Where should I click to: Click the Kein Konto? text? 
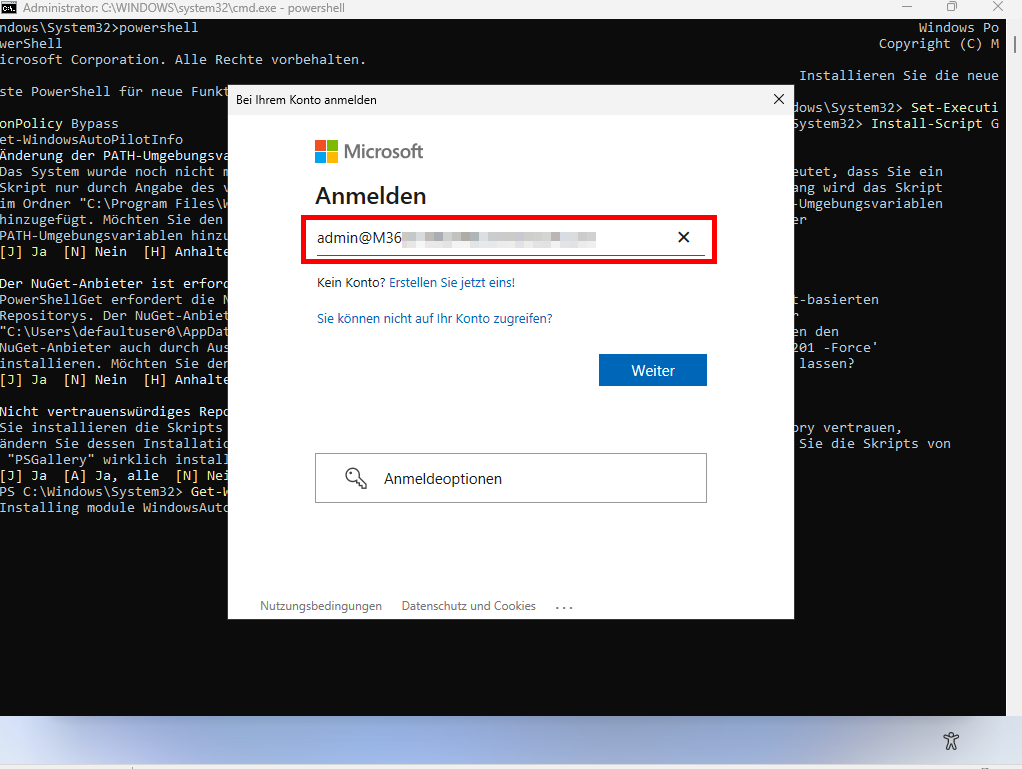click(351, 282)
